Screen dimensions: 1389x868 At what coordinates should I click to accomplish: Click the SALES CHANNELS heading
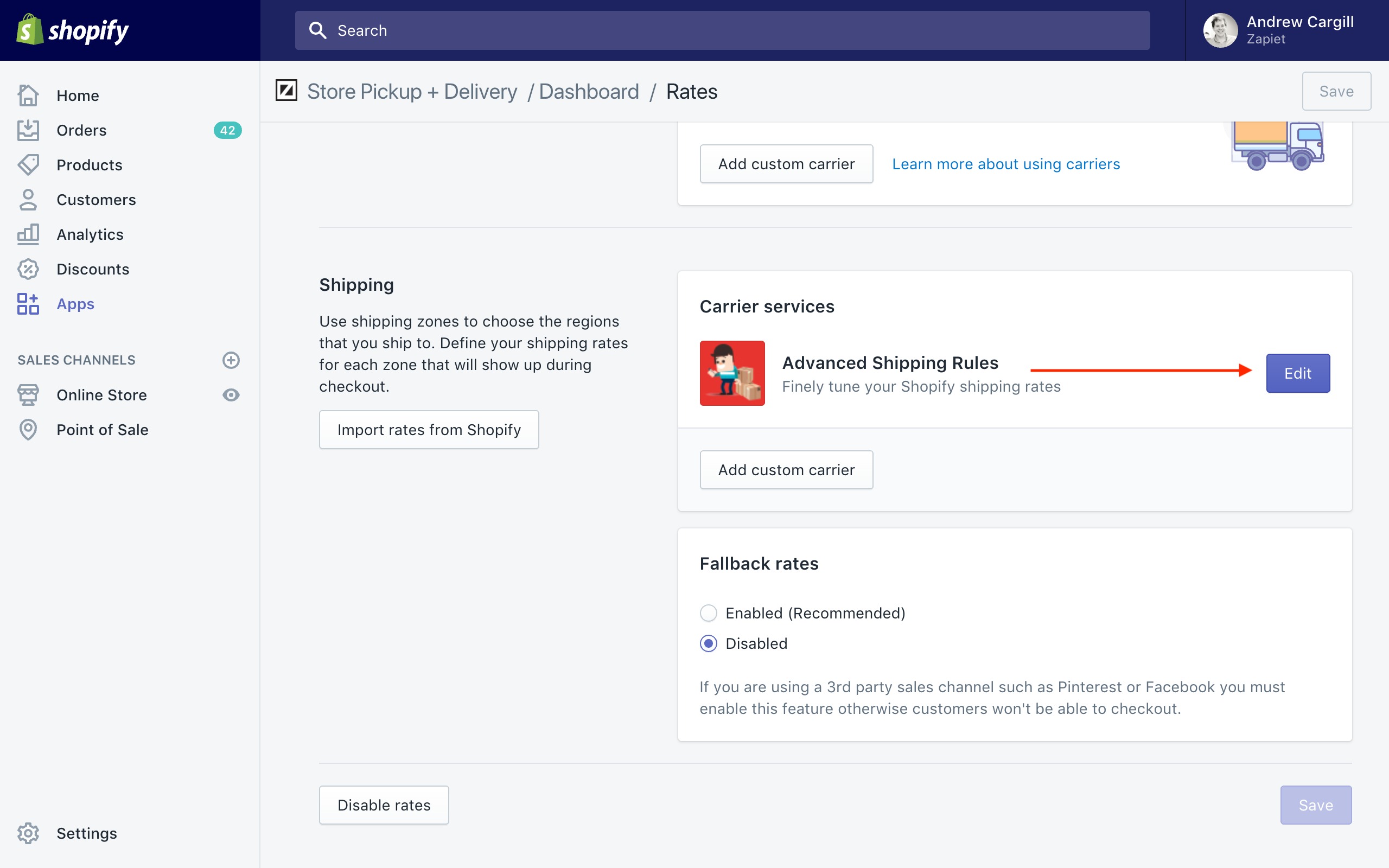77,360
